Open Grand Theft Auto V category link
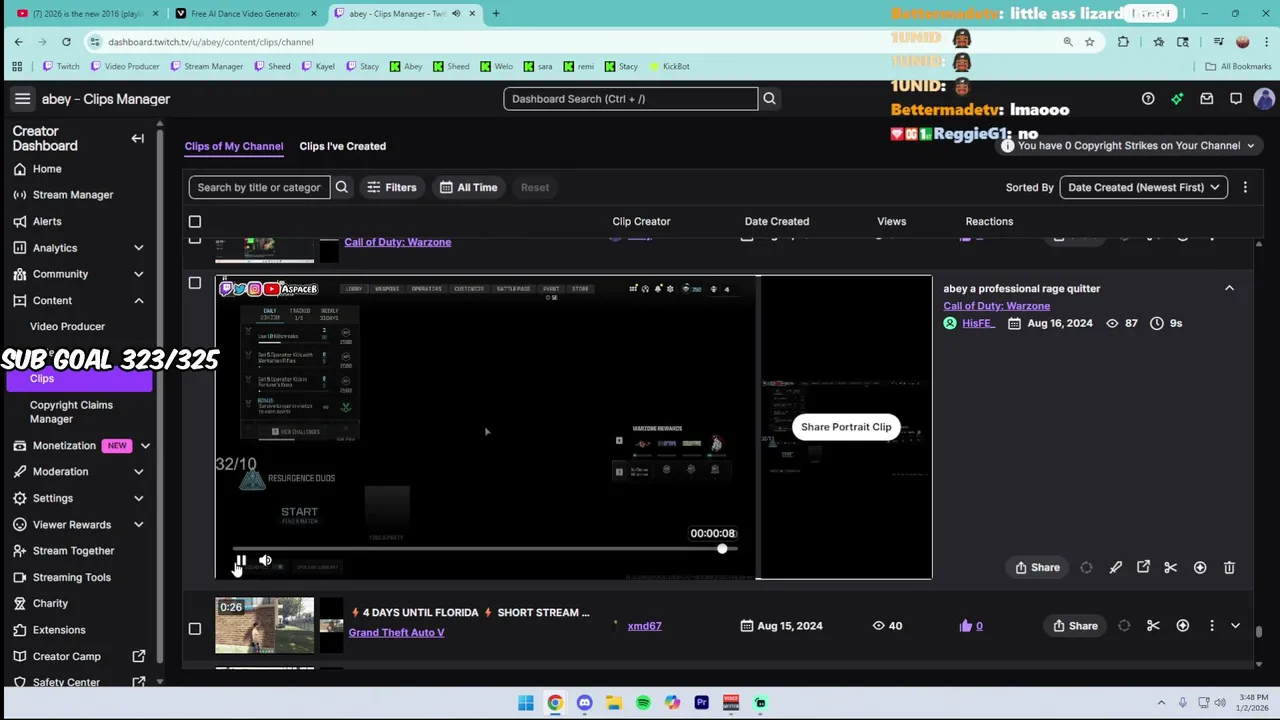 pos(396,632)
